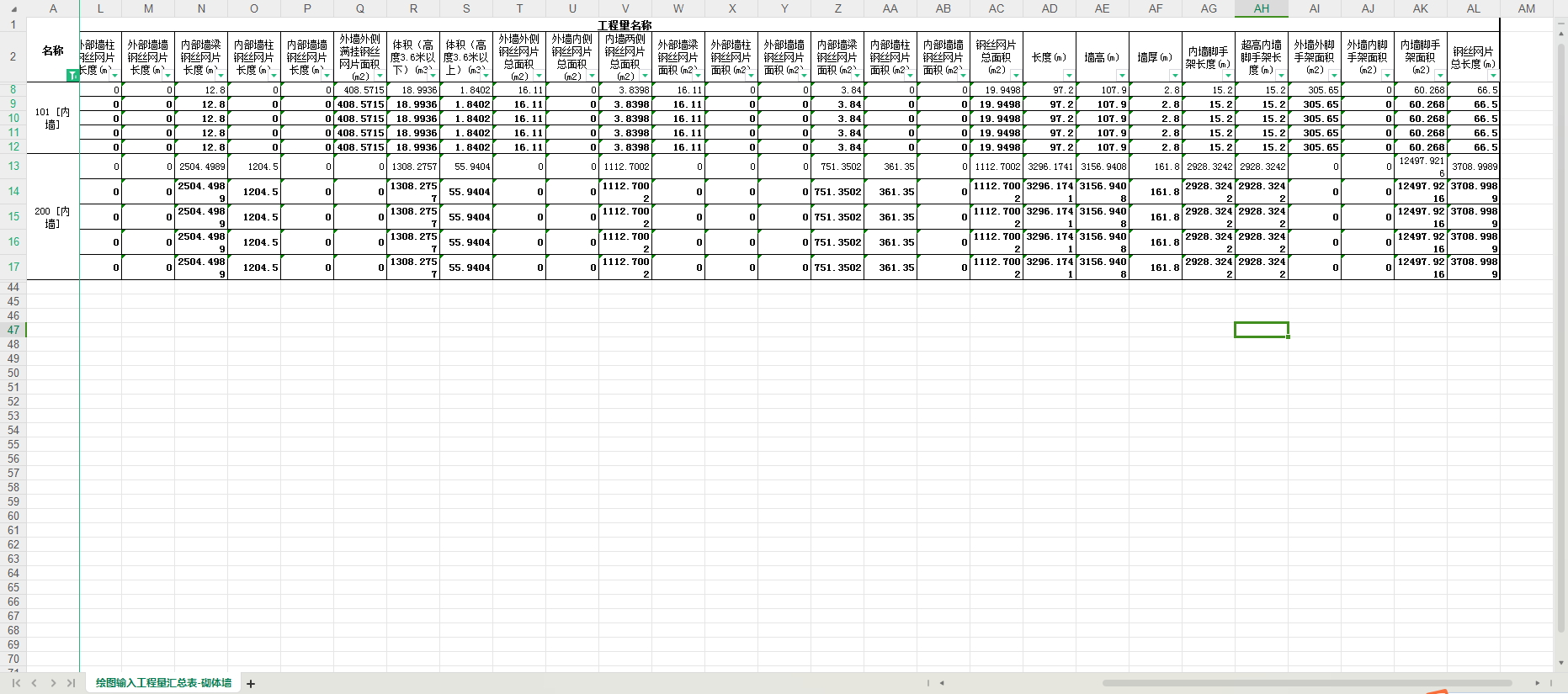
Task: Open filter for 内墙脚手架面积 column AK
Action: (1440, 76)
